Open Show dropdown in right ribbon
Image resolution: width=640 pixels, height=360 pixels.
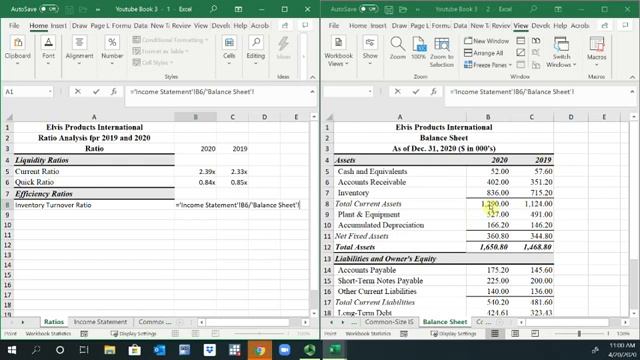[x=370, y=51]
